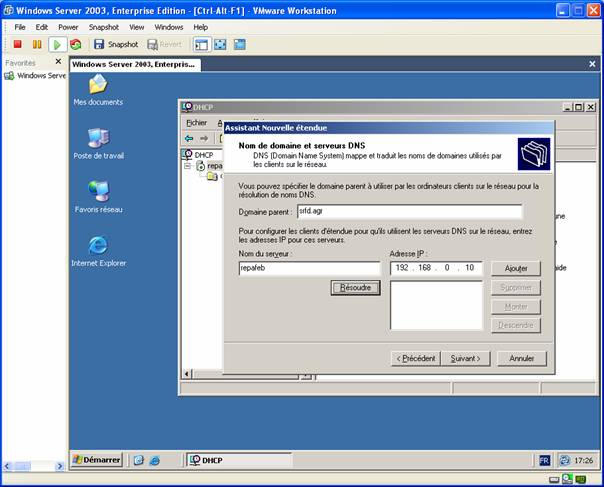Click the show desktop quick launch icon
Viewport: 604px width, 487px height.
click(139, 460)
